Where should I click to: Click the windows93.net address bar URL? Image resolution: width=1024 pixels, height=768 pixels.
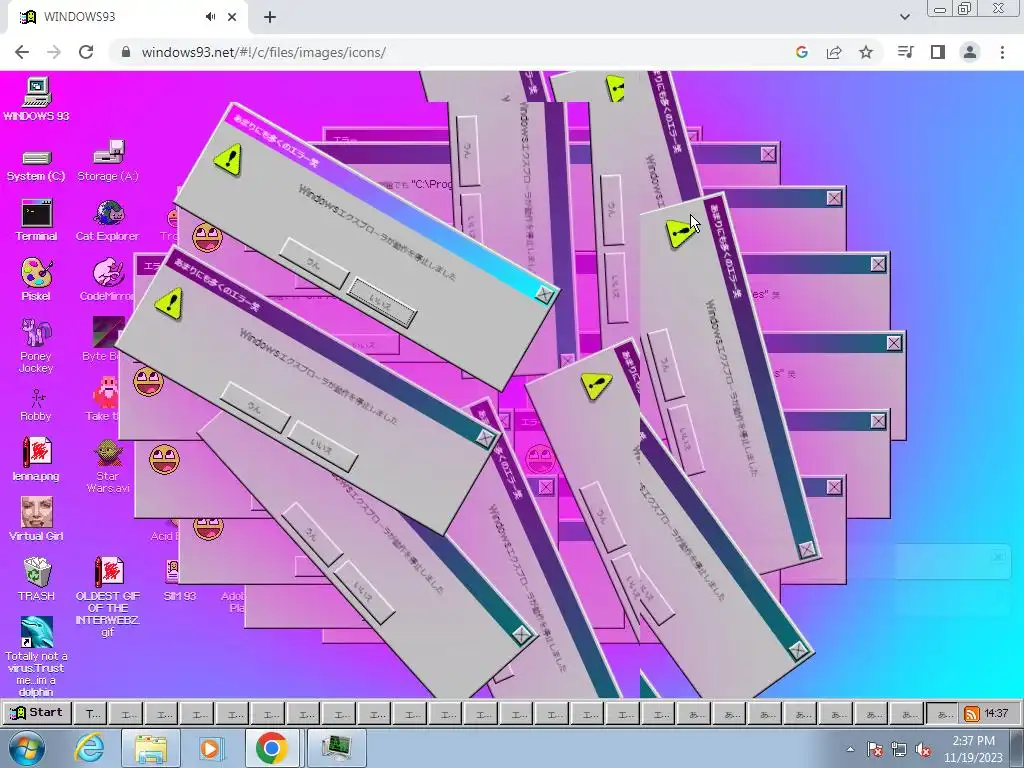click(264, 52)
